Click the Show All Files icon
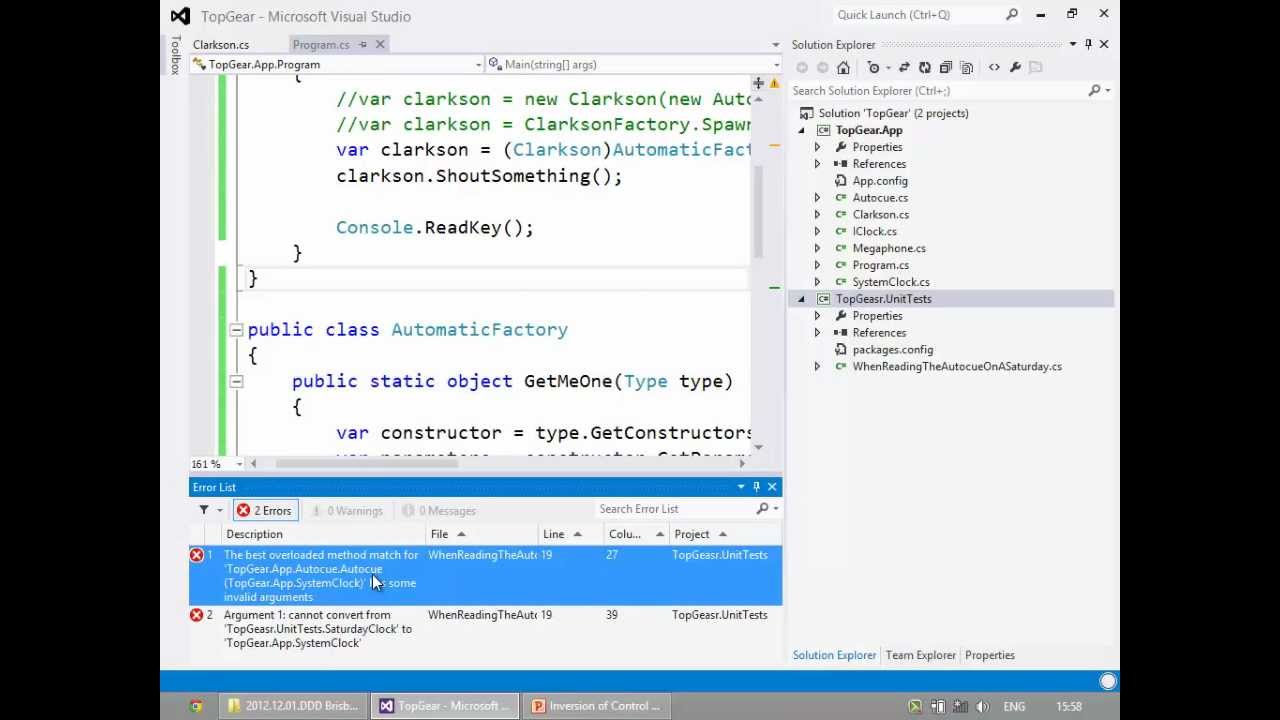Screen dimensions: 1280x720 click(x=966, y=67)
